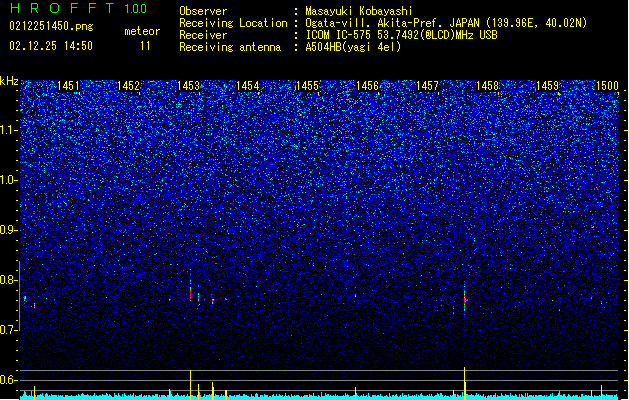Click the 0.9 kHz axis label

click(9, 230)
